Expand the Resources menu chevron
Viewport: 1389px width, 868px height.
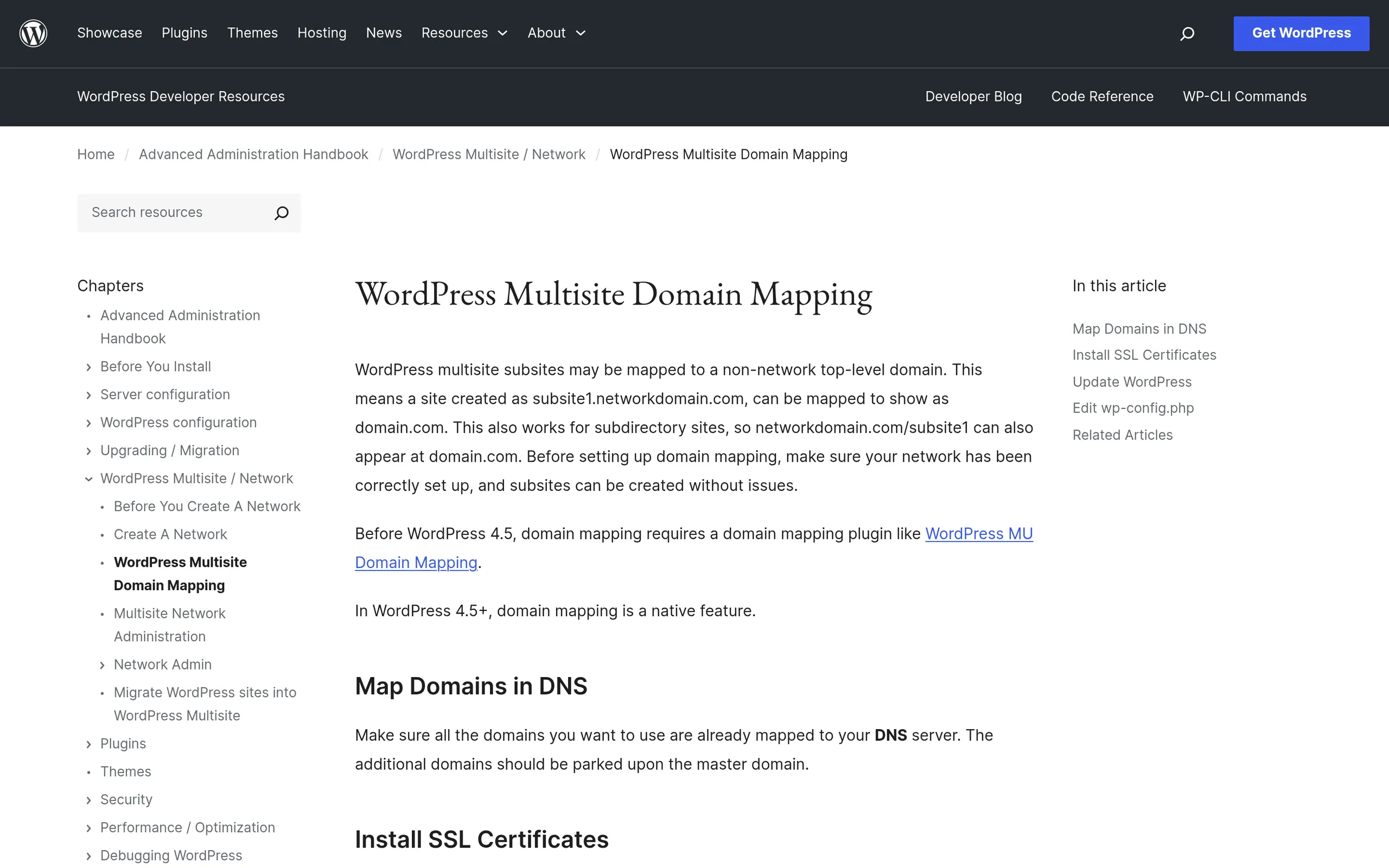503,33
